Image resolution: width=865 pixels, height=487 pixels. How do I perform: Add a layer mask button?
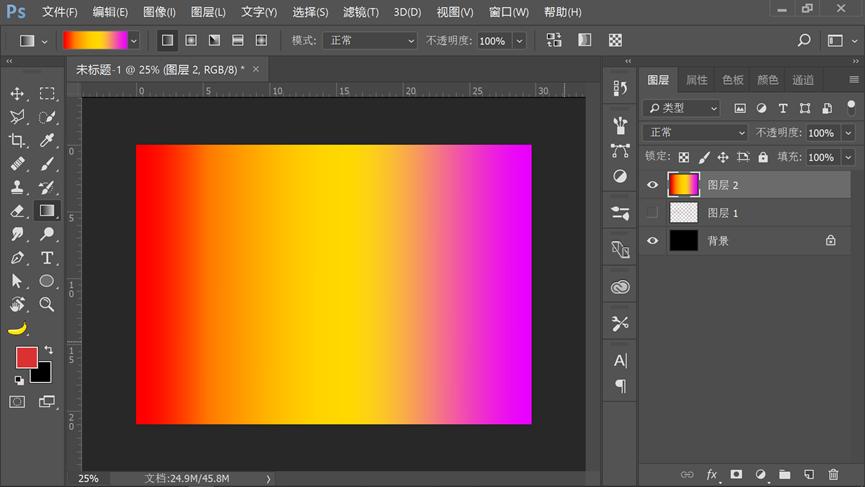click(x=736, y=474)
